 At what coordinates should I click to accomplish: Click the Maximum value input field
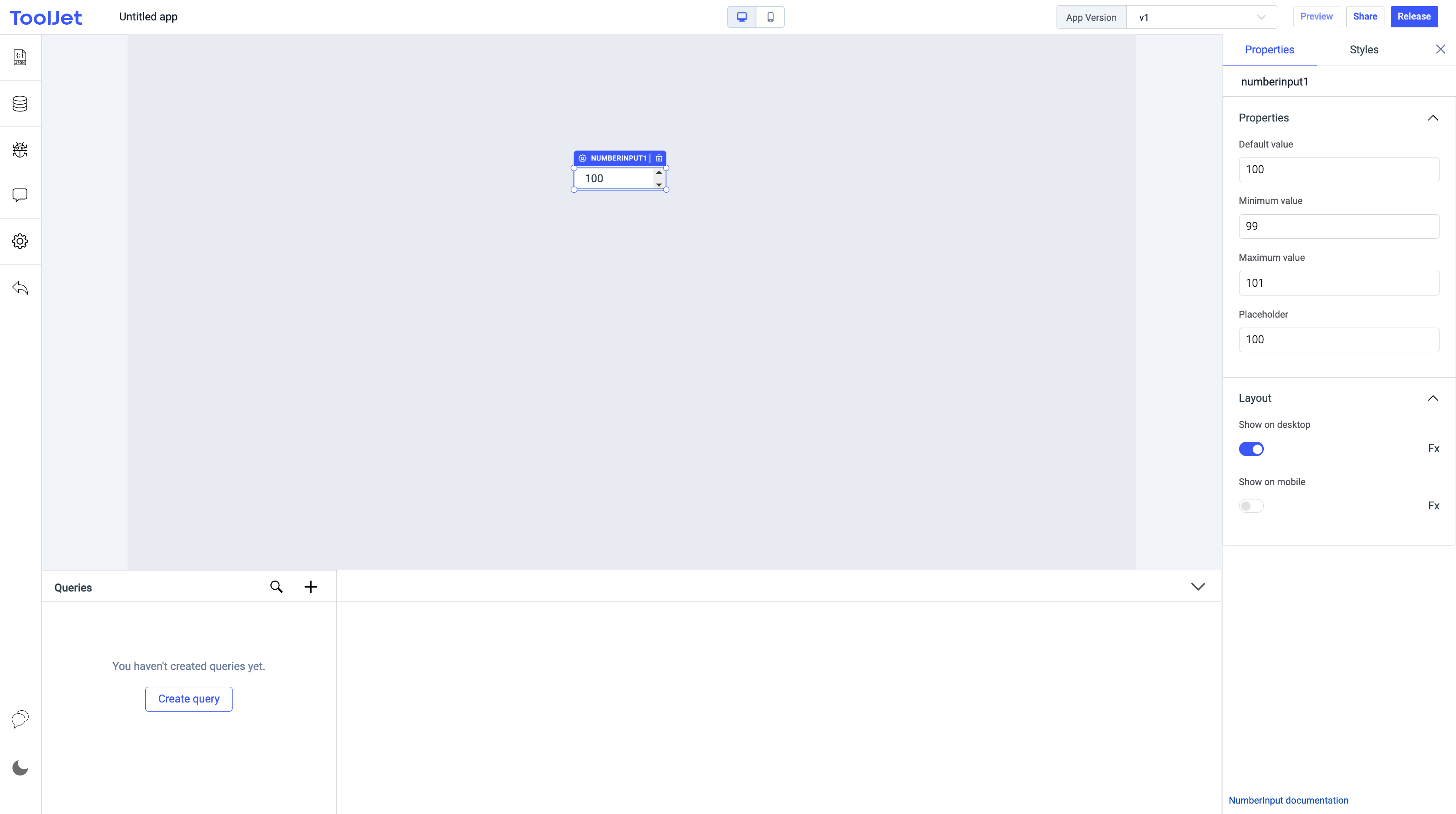coord(1338,282)
